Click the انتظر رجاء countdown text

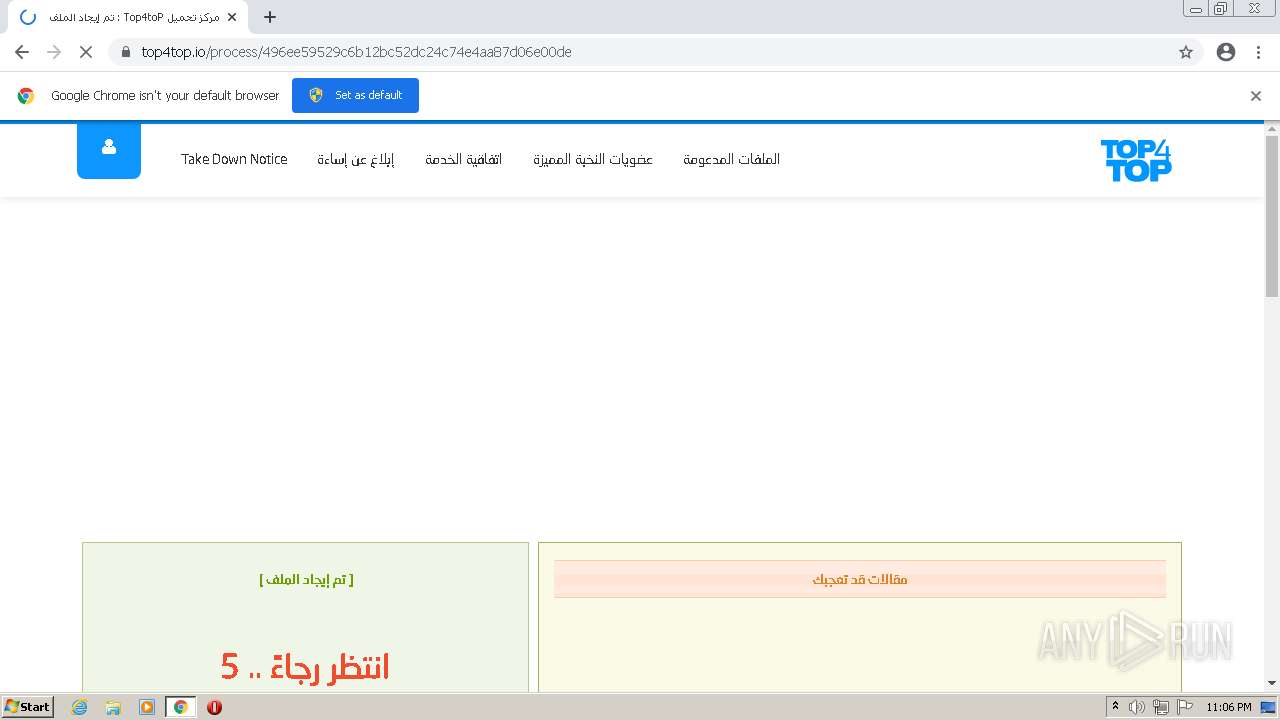(305, 666)
